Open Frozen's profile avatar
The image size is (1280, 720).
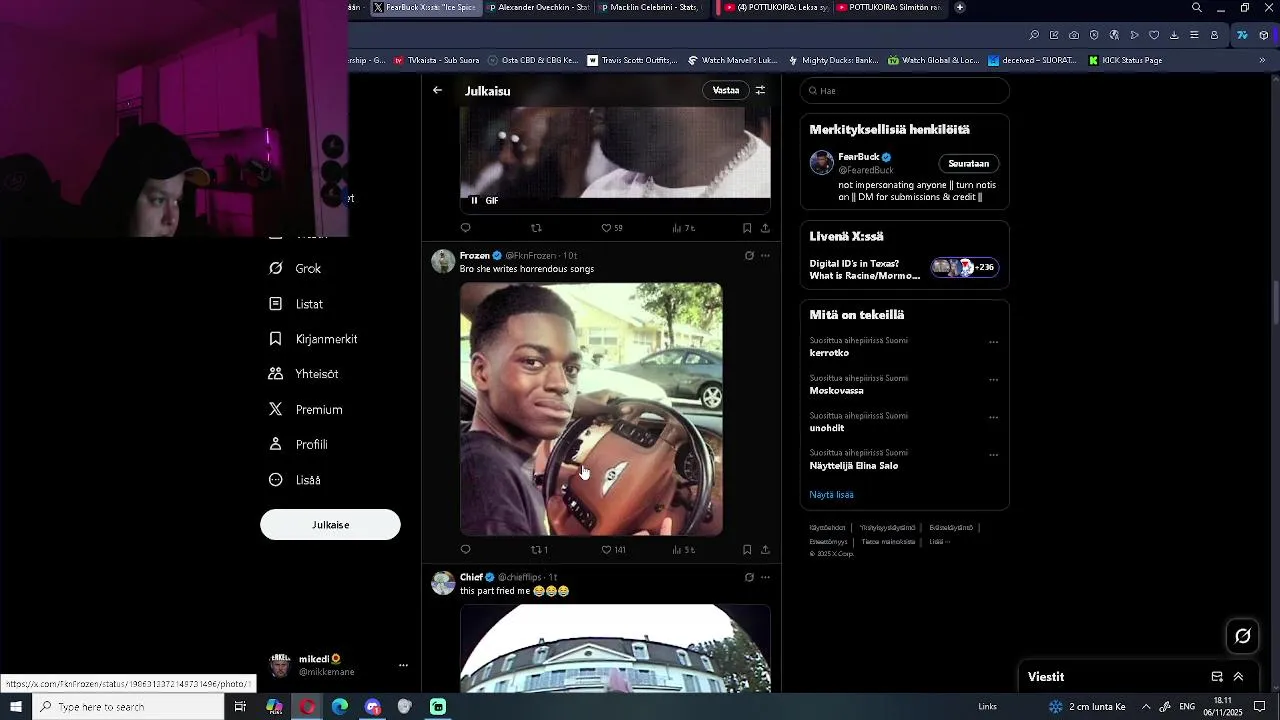point(443,261)
